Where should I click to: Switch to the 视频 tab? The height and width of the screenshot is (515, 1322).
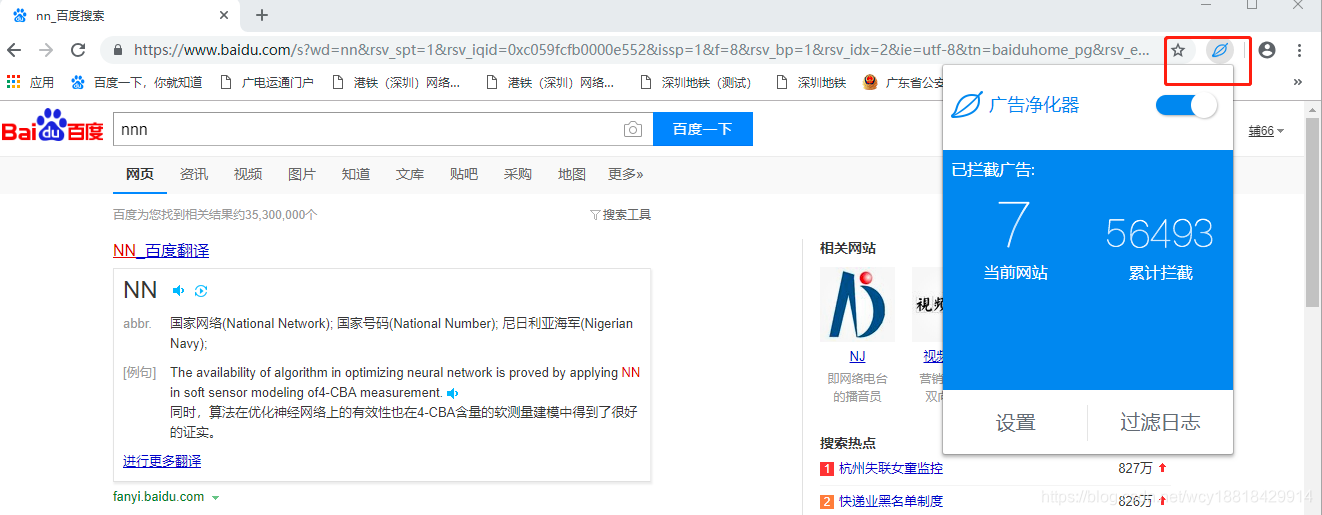point(248,174)
